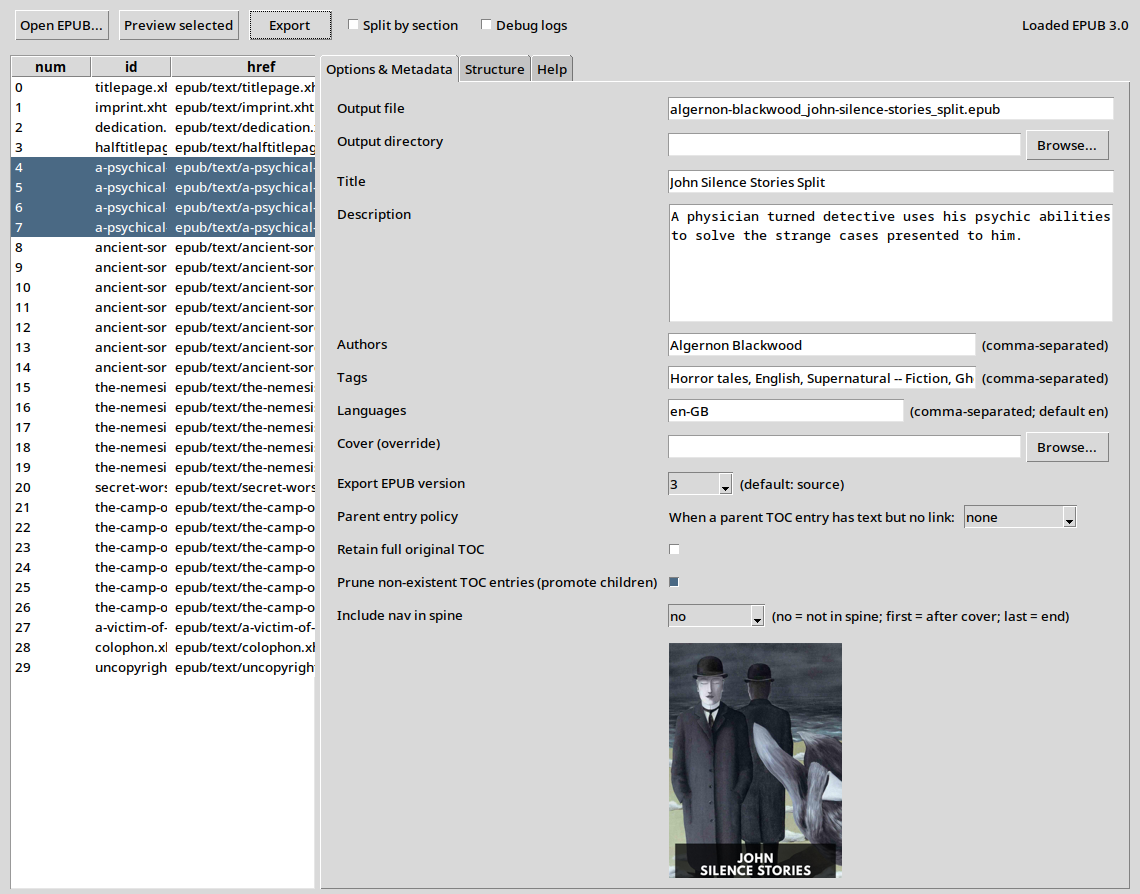Viewport: 1140px width, 894px height.
Task: Click the Preview selected button
Action: click(179, 25)
